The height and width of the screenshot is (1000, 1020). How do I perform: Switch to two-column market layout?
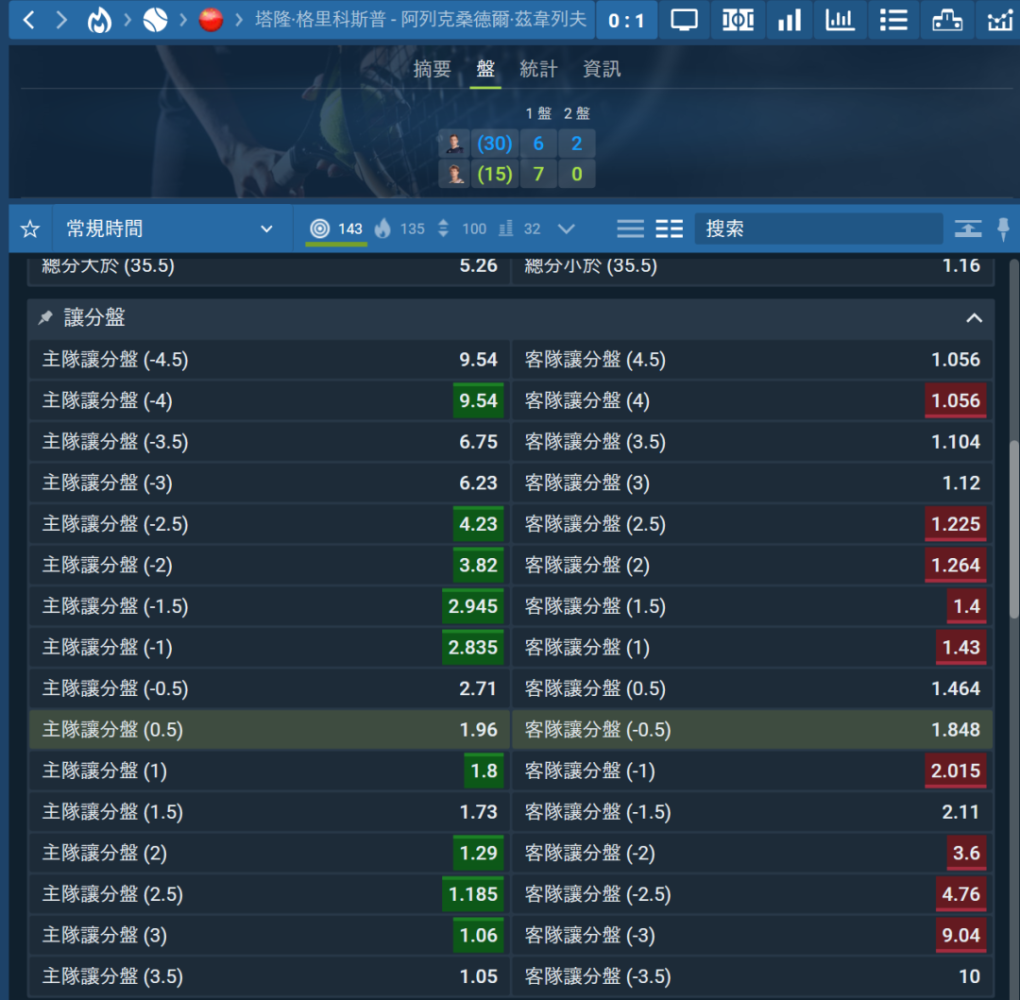point(669,229)
